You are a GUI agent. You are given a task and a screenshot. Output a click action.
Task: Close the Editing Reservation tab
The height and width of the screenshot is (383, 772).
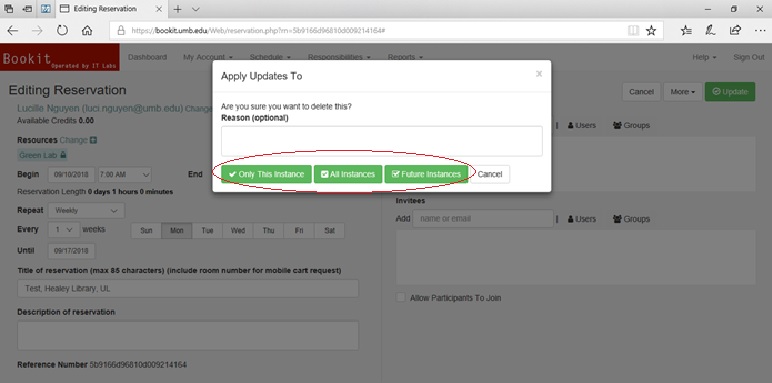coord(158,9)
